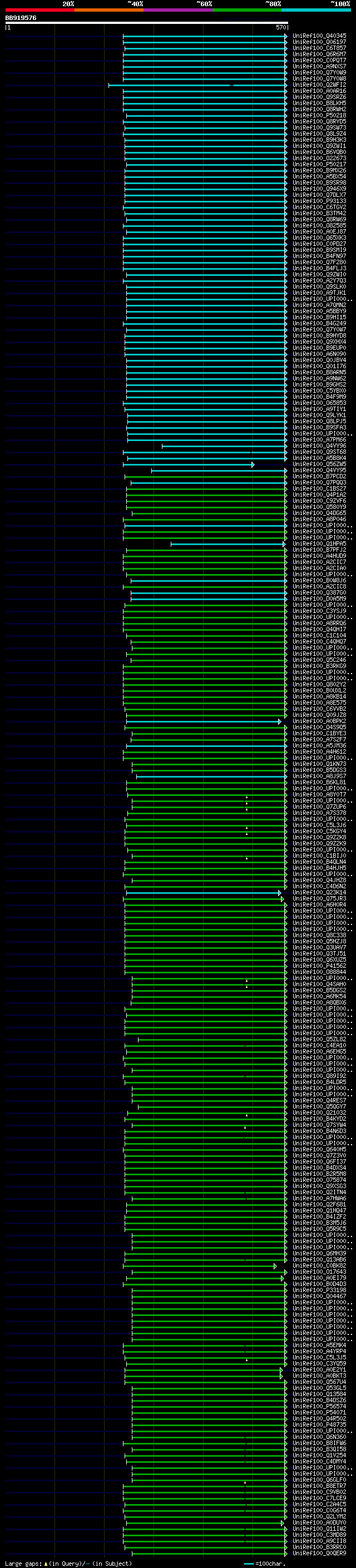Screen dimensions: 356x1568
Task: Click the UniRef100_O22673 label
Action: pos(319,159)
